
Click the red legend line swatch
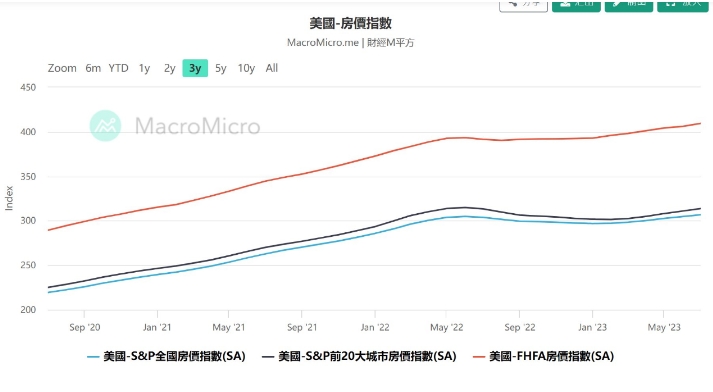(x=479, y=357)
